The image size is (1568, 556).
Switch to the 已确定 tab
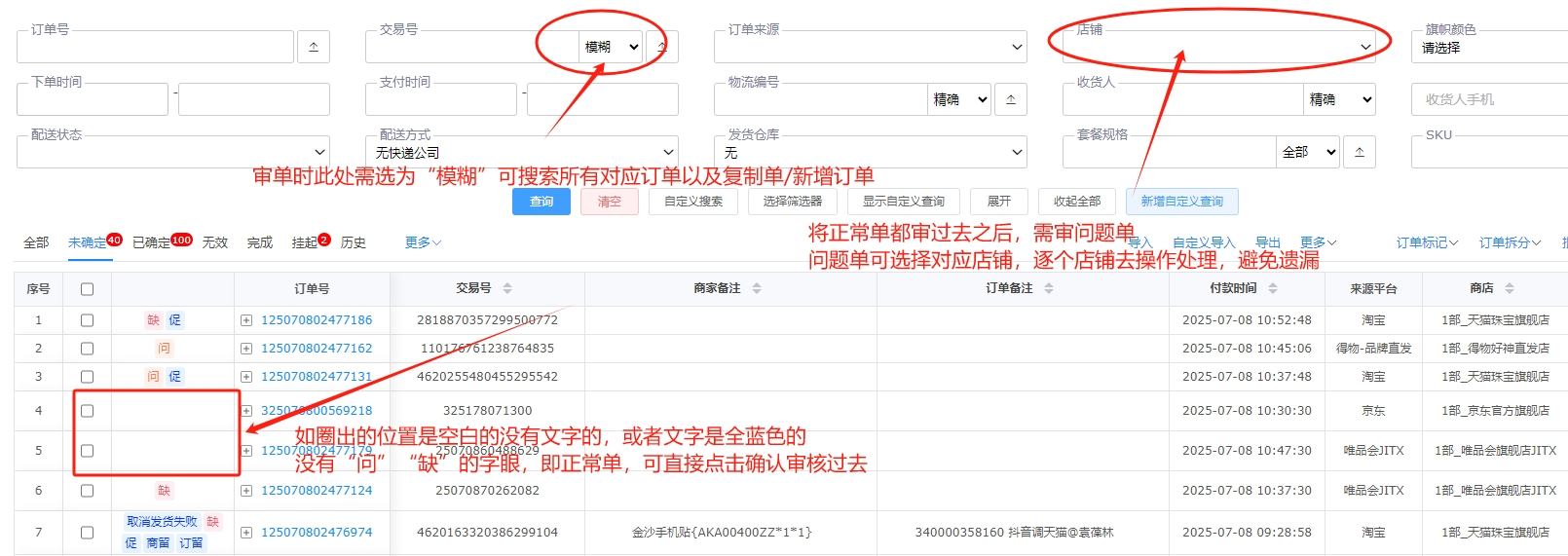[151, 242]
